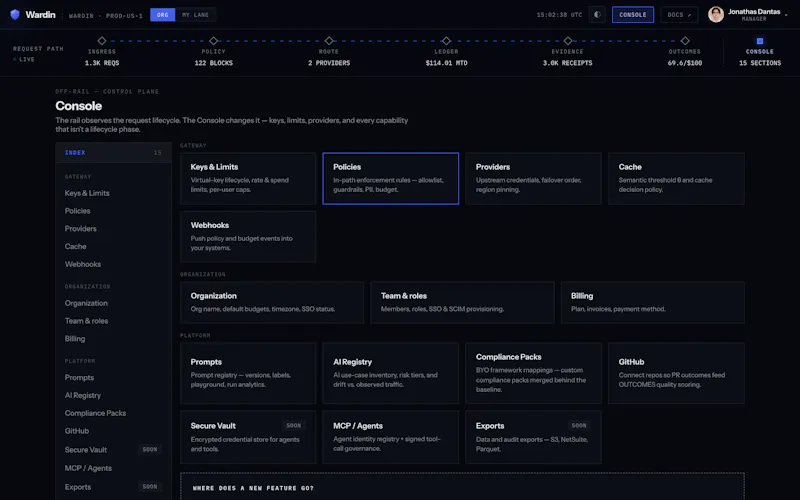Image resolution: width=800 pixels, height=500 pixels.
Task: Open Providers in sidebar
Action: (x=81, y=229)
